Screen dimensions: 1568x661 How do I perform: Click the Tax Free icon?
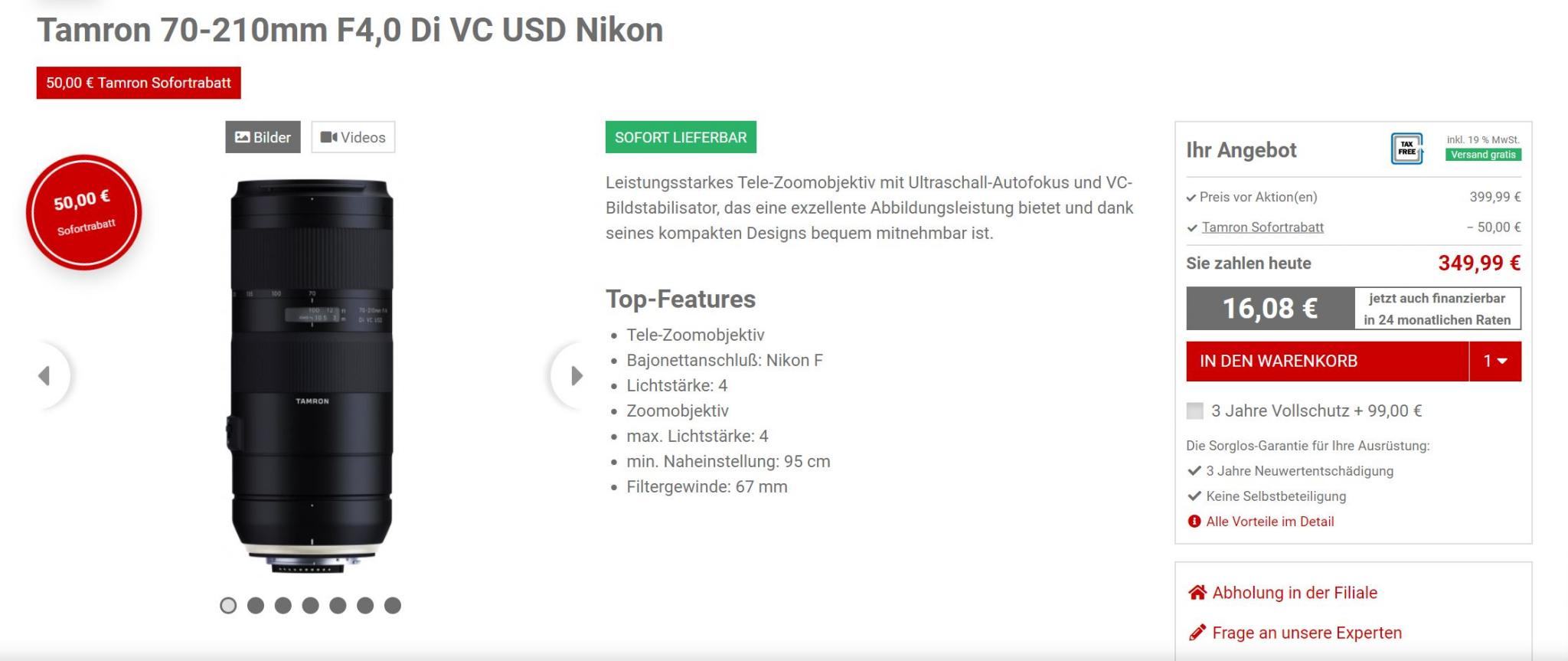click(x=1406, y=149)
